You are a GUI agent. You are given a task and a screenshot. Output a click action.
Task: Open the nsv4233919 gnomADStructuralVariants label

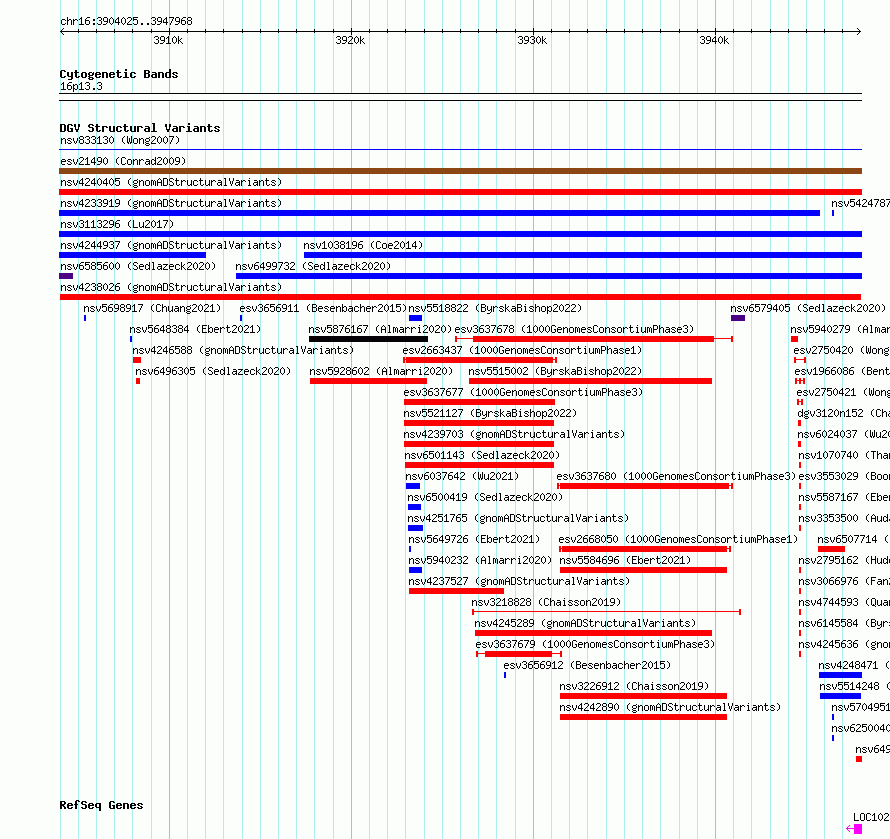tap(171, 203)
